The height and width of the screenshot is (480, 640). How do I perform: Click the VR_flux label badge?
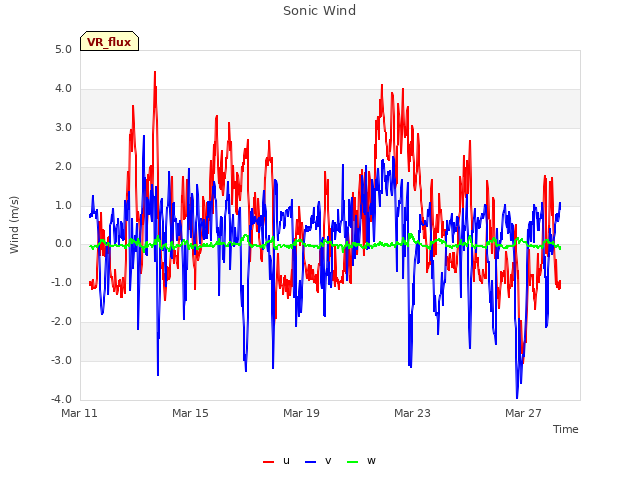[x=109, y=41]
